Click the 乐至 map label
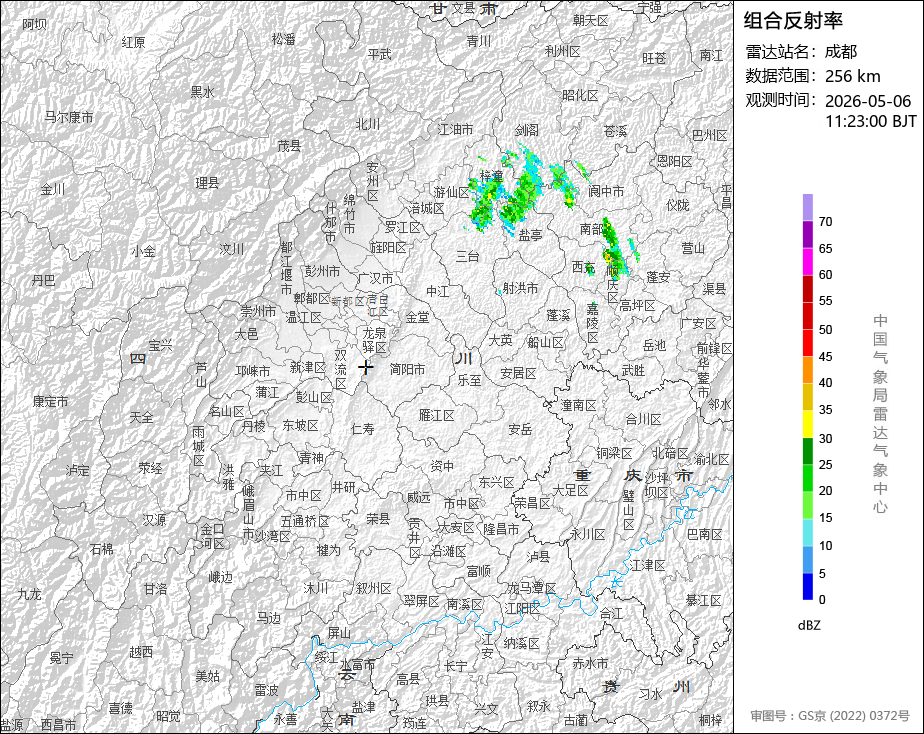This screenshot has width=924, height=734. [469, 380]
